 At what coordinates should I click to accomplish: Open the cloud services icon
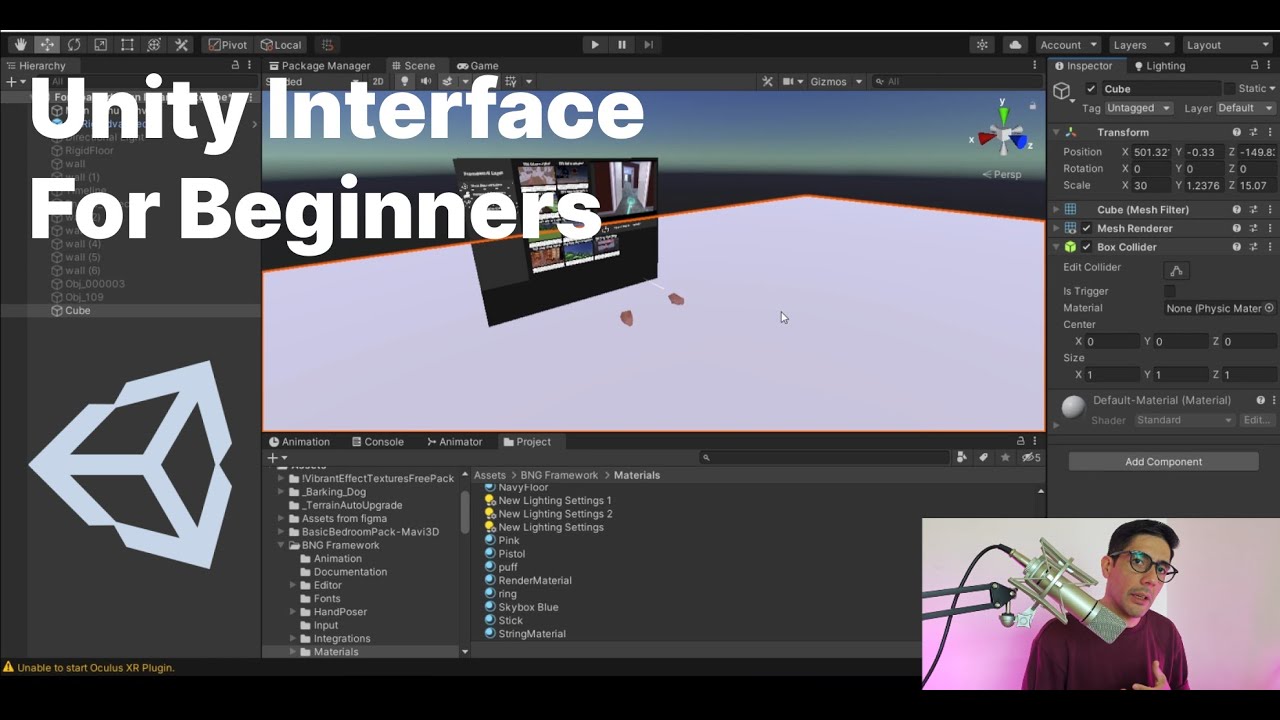(x=1016, y=45)
